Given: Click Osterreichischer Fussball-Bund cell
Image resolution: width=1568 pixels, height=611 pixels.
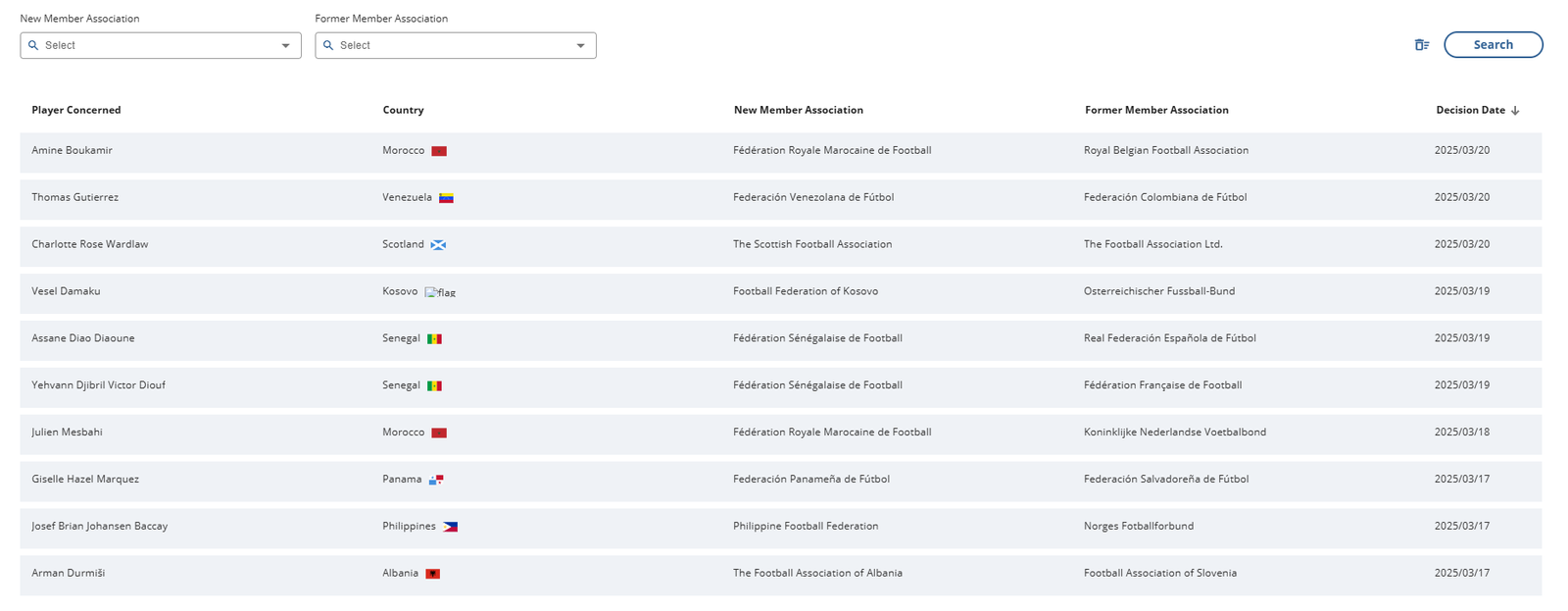Looking at the screenshot, I should 1159,291.
